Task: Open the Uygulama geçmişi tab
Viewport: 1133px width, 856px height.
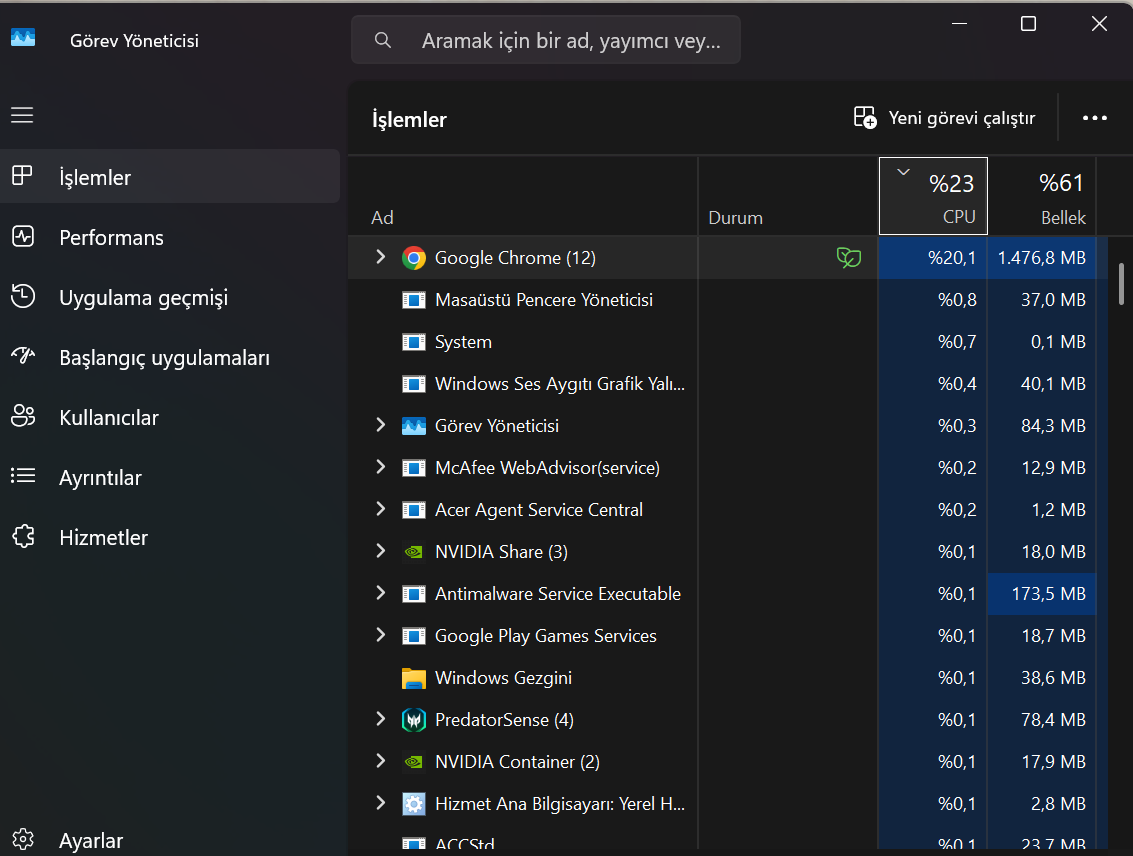Action: click(170, 297)
